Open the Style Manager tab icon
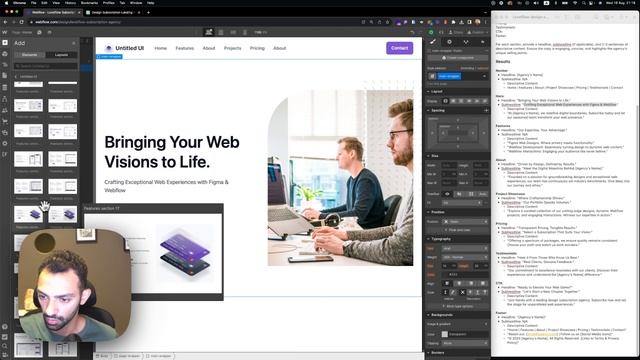 tap(466, 42)
